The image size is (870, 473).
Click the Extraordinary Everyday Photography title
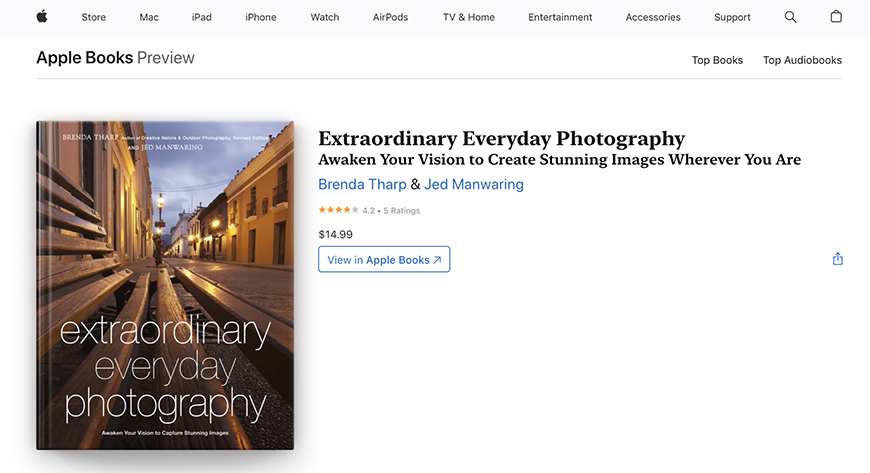pos(502,138)
